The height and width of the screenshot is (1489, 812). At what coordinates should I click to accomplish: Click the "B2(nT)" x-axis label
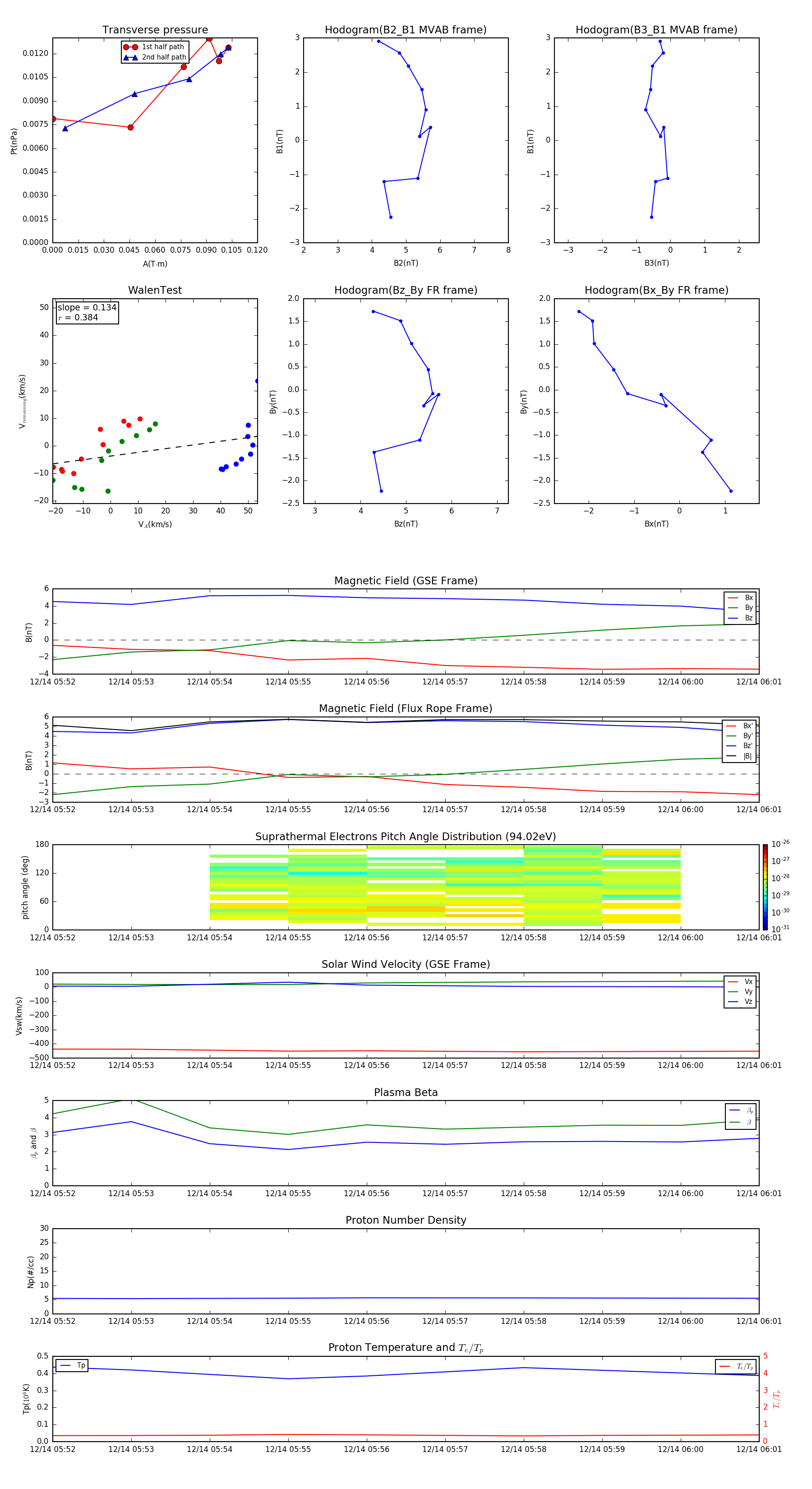coord(406,263)
